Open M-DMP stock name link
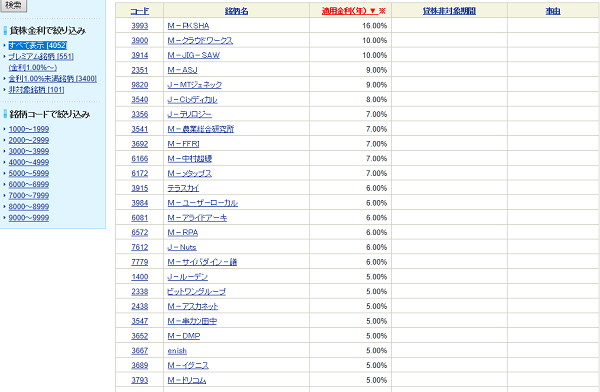This screenshot has height=392, width=600. [x=184, y=336]
